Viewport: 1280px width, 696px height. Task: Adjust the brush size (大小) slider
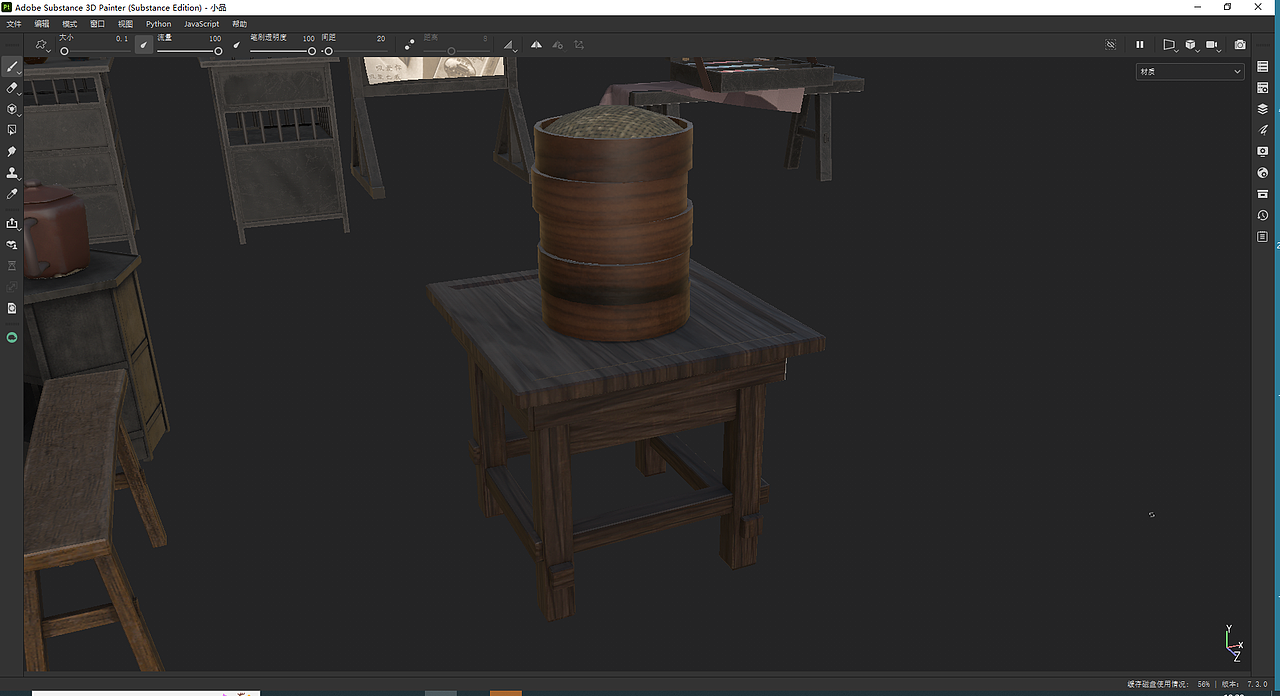point(93,51)
